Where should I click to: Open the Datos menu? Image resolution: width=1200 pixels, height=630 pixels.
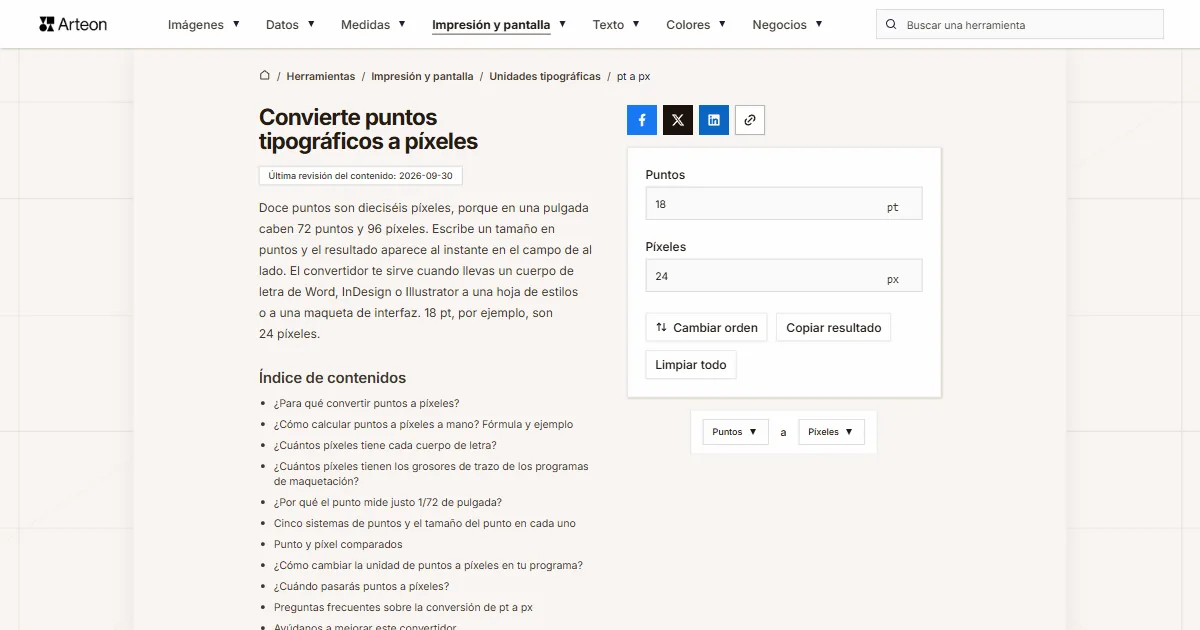click(x=290, y=25)
